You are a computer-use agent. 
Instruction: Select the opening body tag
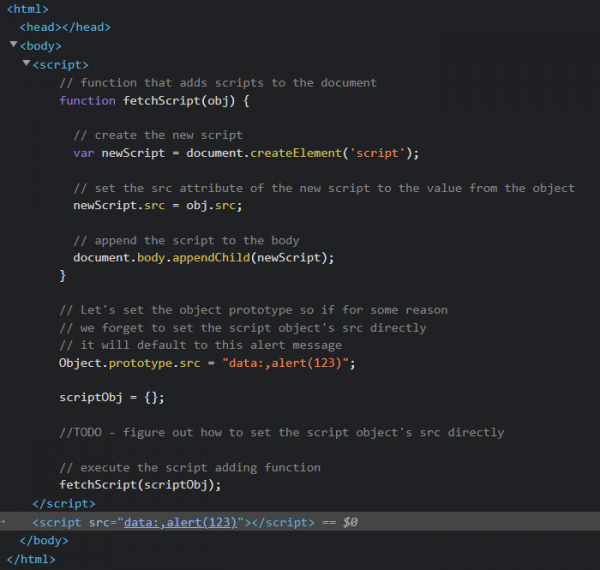click(x=40, y=46)
